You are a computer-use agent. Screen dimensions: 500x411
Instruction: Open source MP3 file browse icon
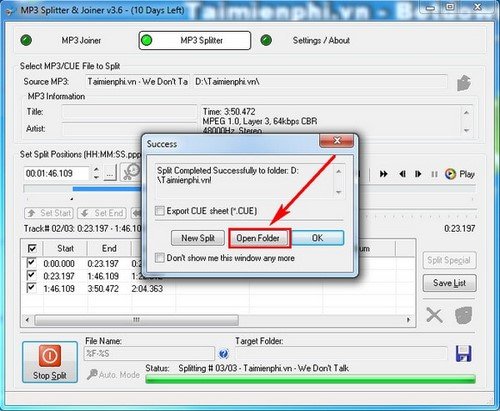click(x=464, y=83)
